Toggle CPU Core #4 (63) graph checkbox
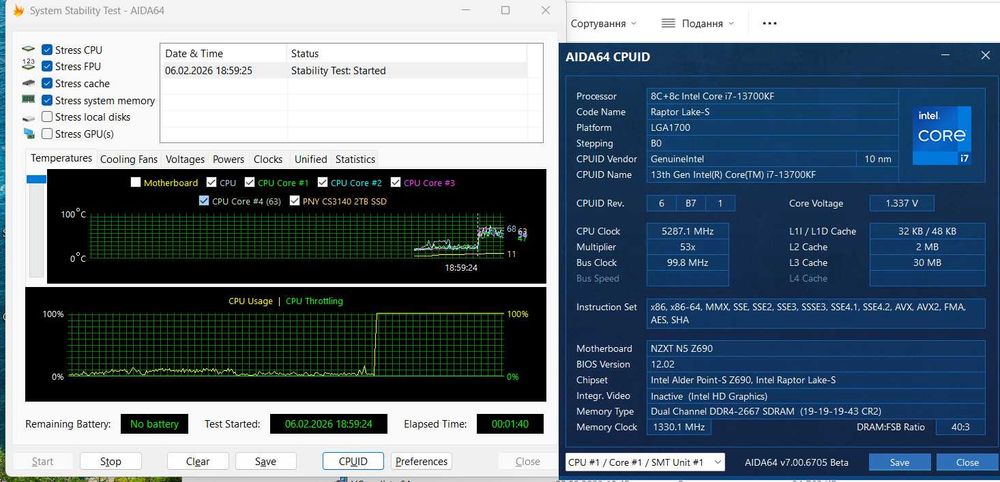 click(203, 201)
